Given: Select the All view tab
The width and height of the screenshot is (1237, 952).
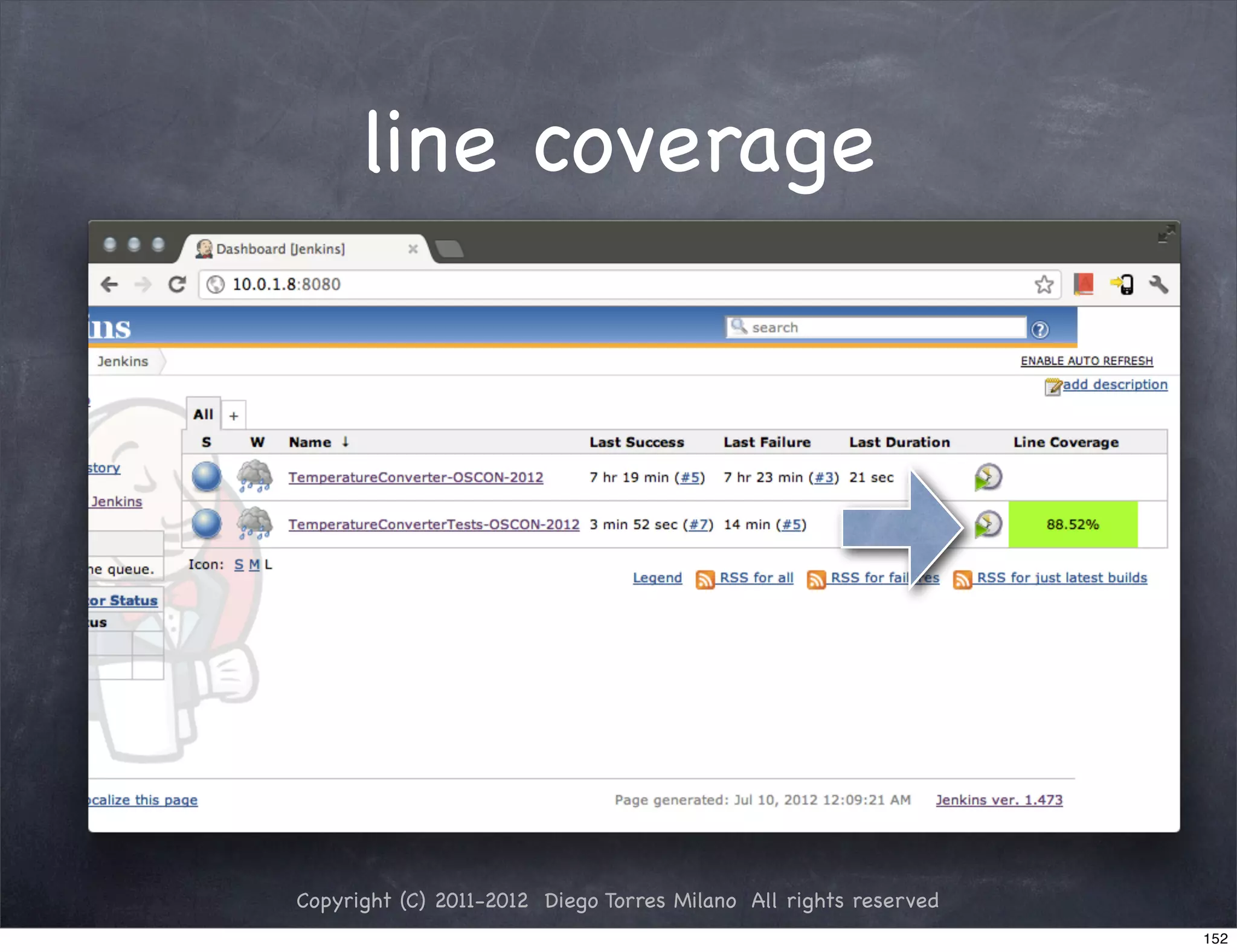Looking at the screenshot, I should [x=203, y=414].
